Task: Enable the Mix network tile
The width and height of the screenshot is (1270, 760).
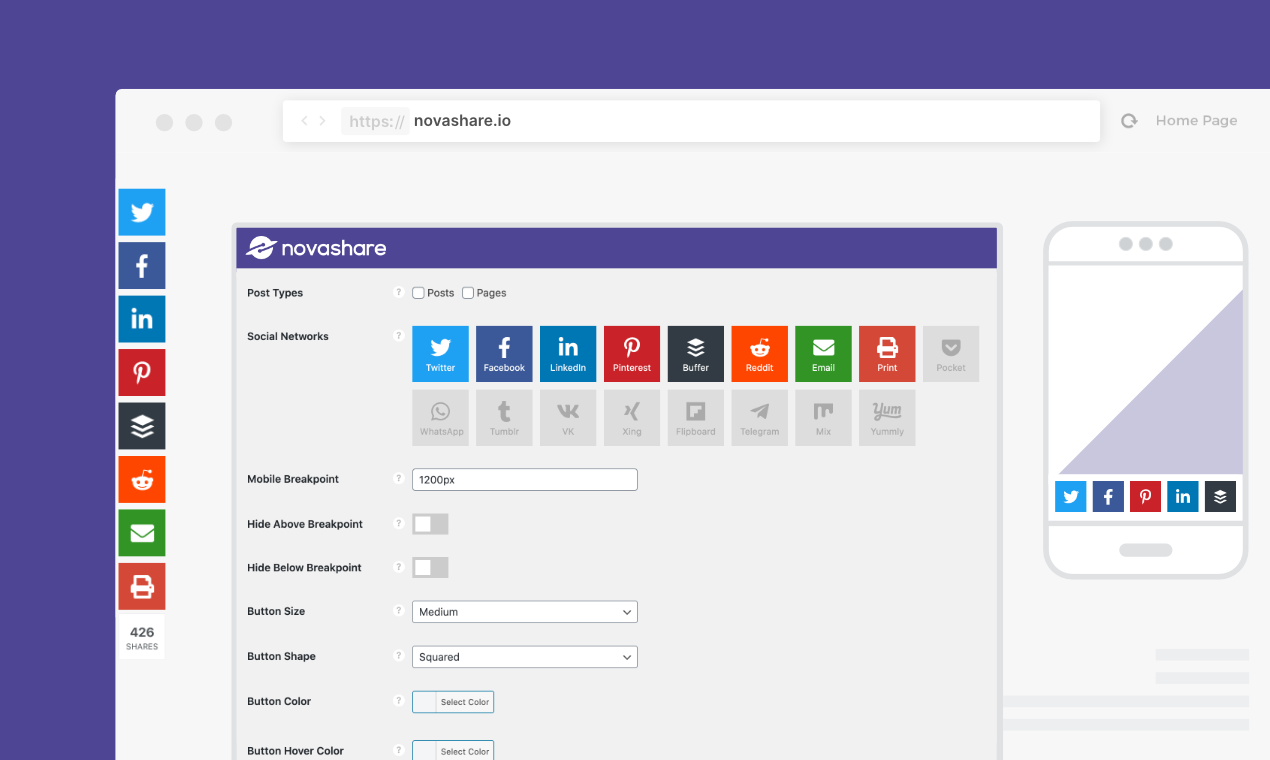Action: 824,418
